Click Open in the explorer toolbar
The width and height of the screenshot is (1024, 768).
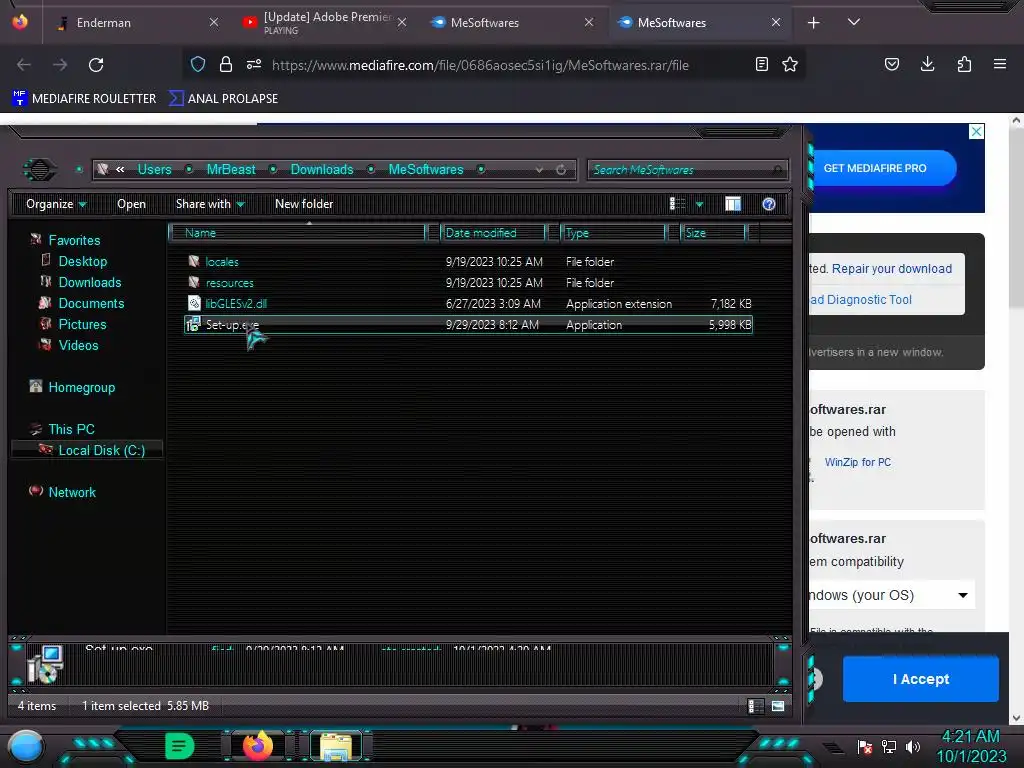pos(131,204)
